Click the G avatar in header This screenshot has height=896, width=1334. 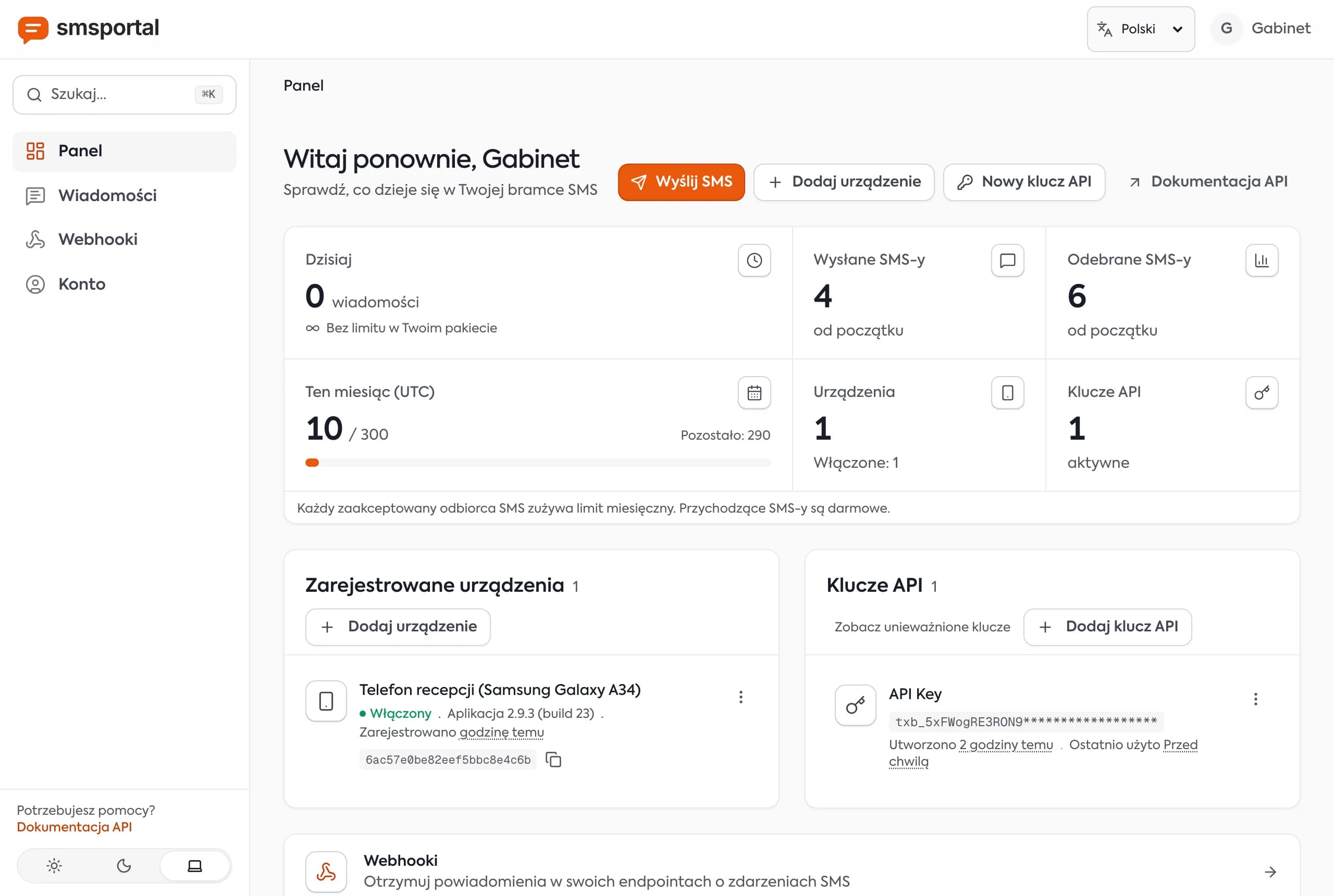click(1226, 29)
